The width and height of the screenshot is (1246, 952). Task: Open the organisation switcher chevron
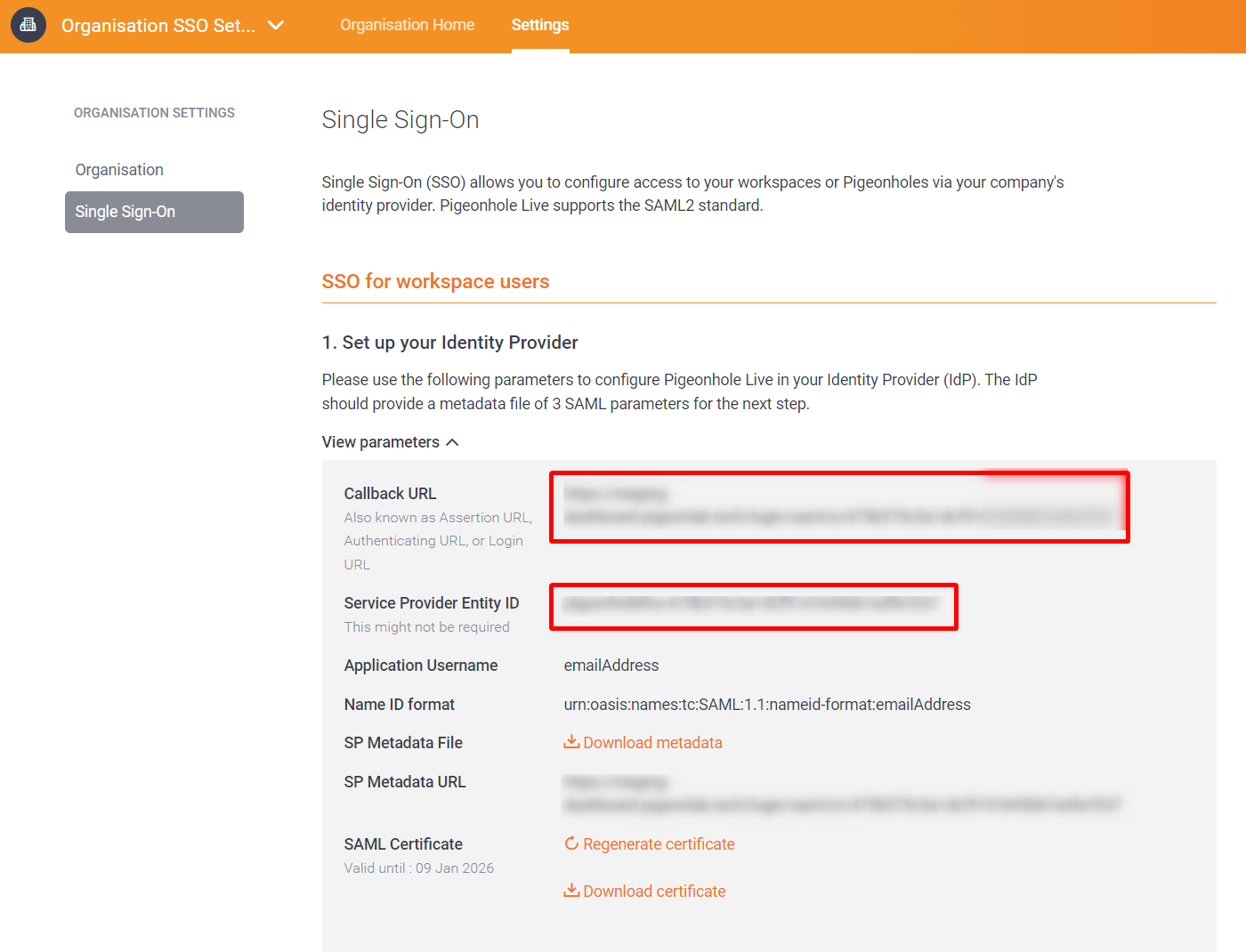(x=276, y=25)
